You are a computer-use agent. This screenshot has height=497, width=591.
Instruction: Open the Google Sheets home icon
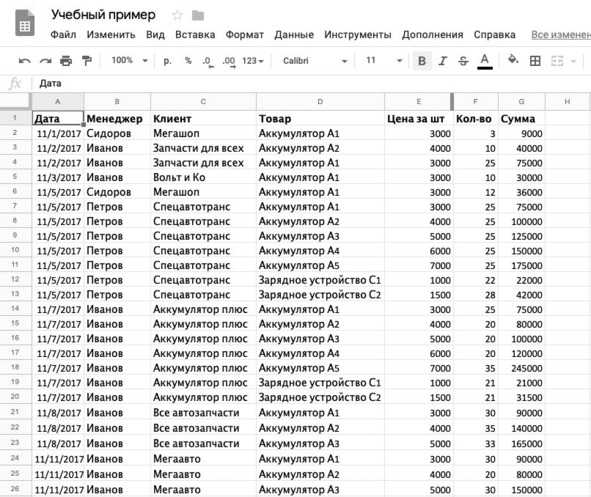(x=25, y=23)
